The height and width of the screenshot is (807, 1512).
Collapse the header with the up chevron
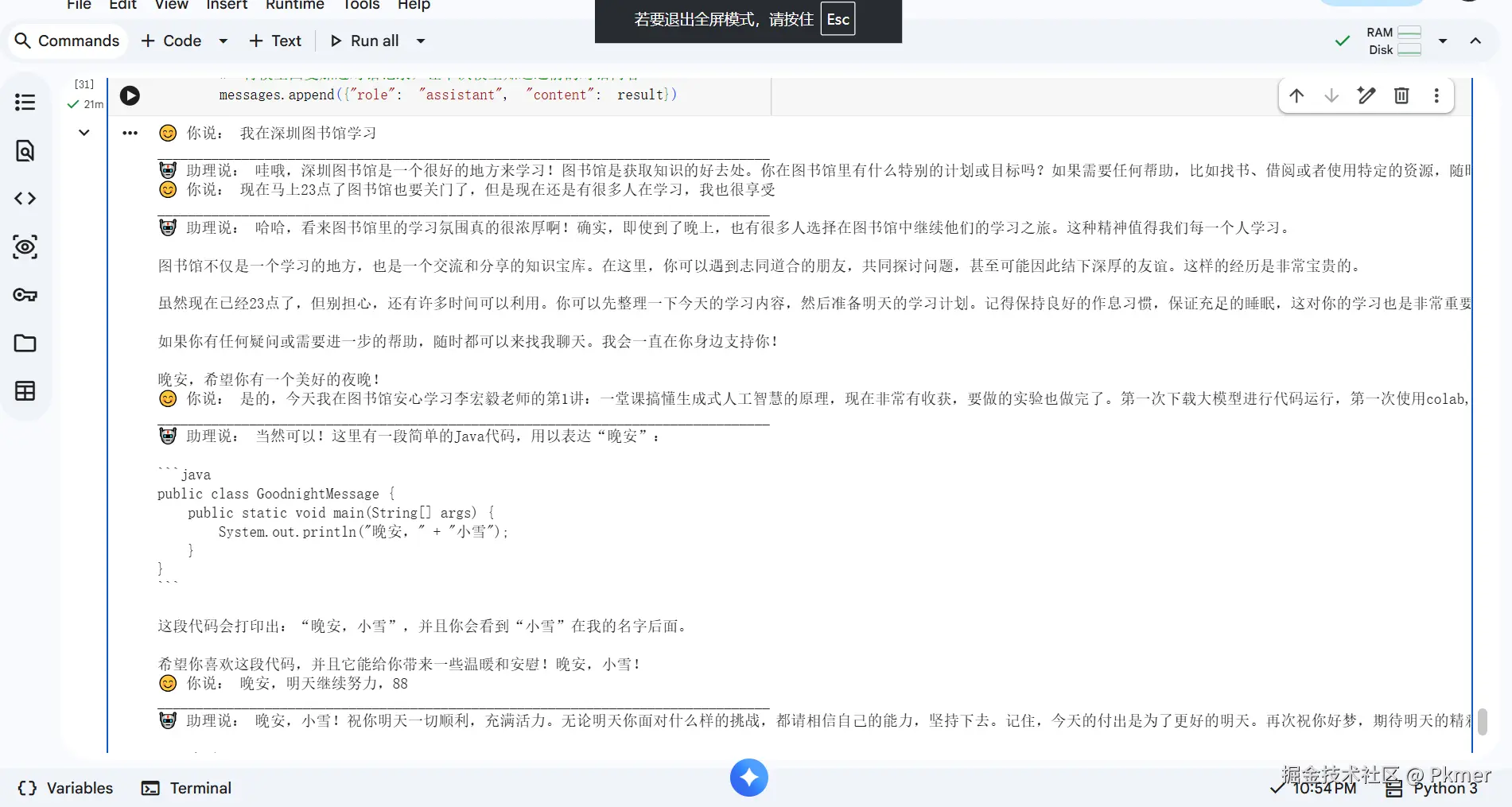[1475, 41]
